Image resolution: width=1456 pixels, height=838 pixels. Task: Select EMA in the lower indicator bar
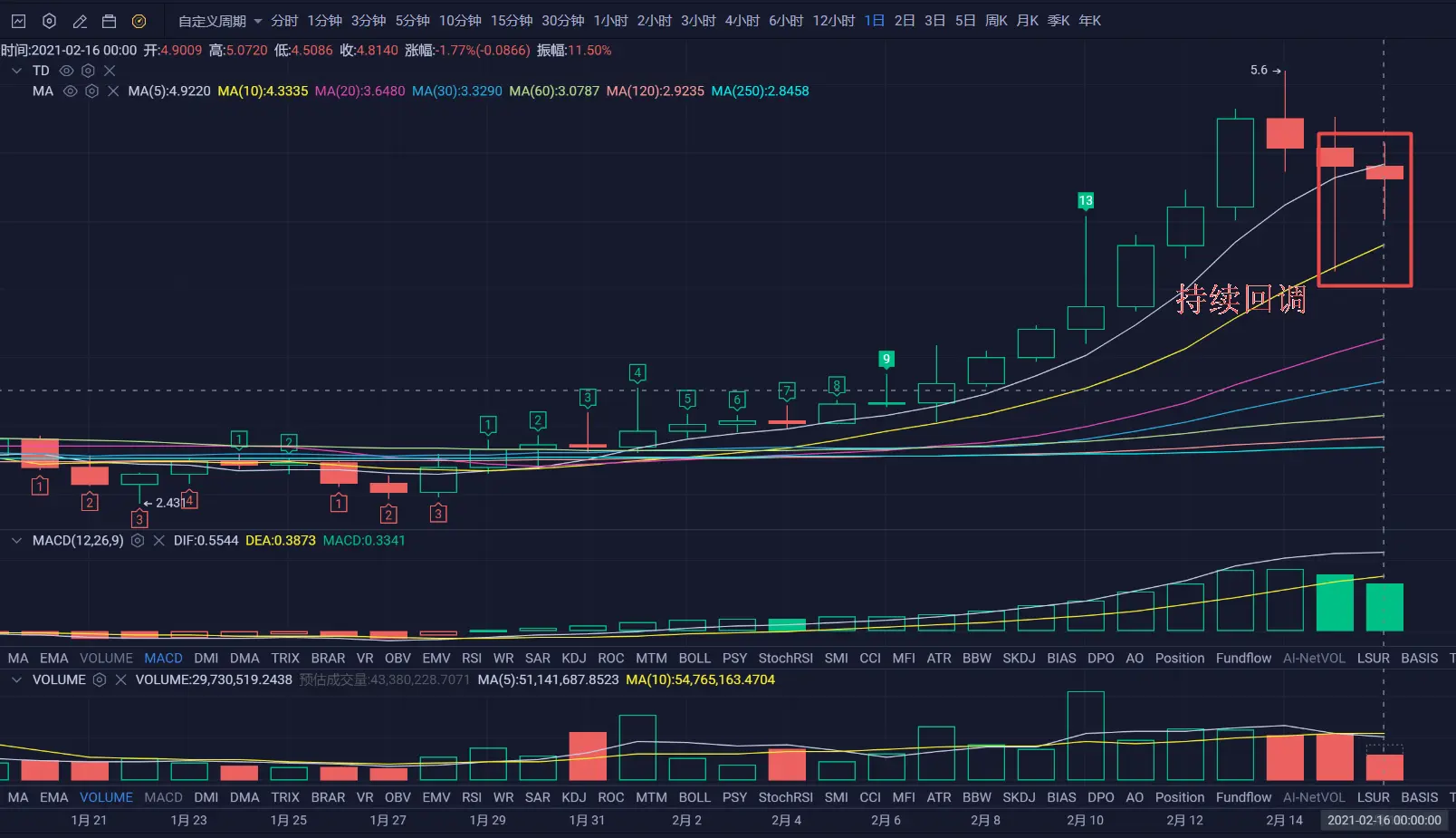point(53,798)
